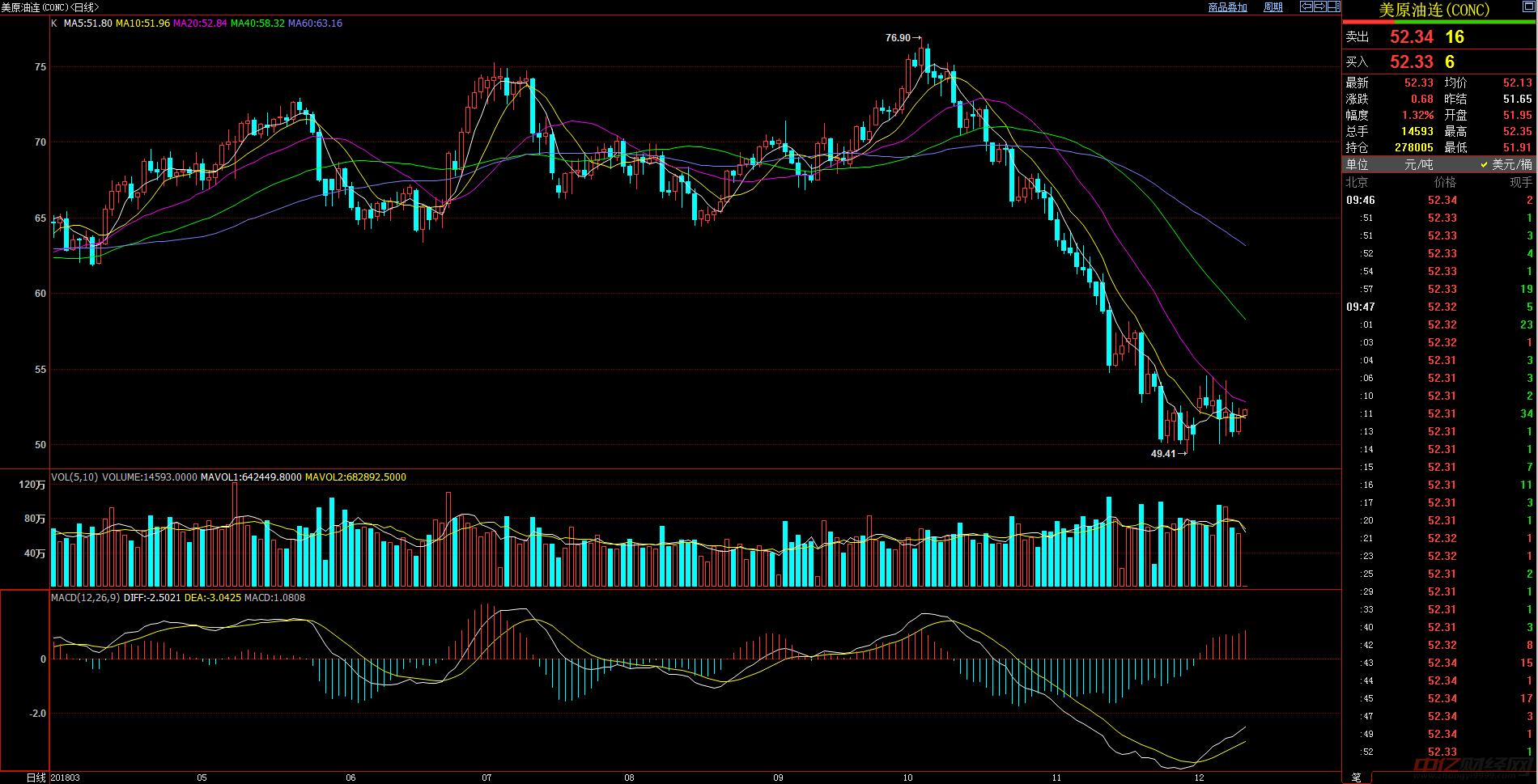Click the 均价 average price 52.13
1538x784 pixels.
tap(1517, 83)
